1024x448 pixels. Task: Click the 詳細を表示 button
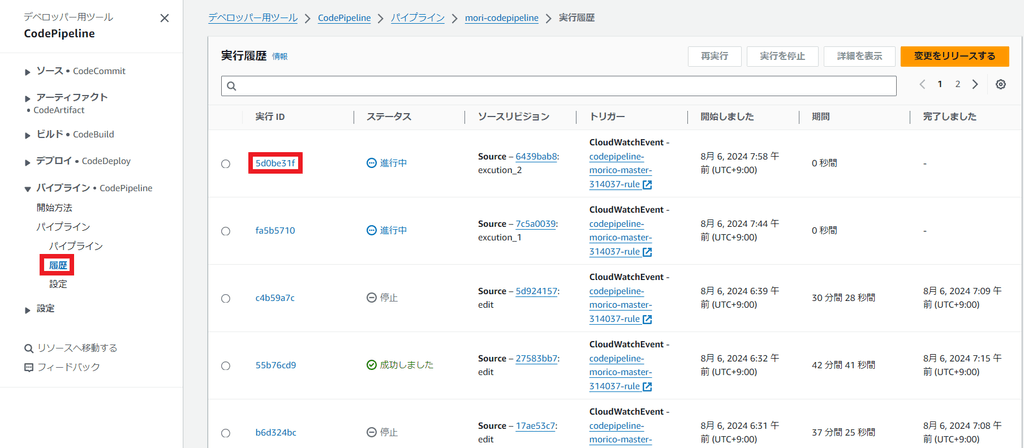[x=859, y=56]
